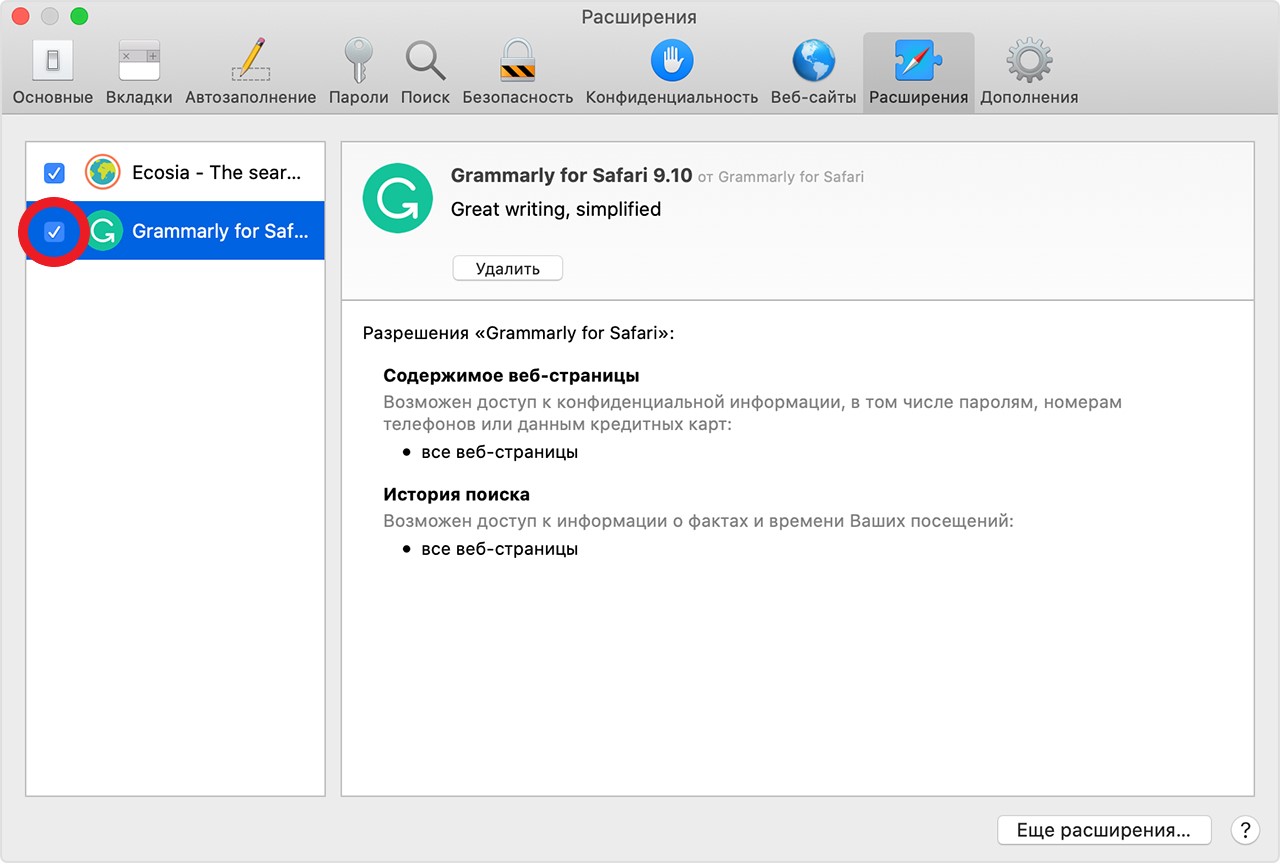Viewport: 1280px width, 864px height.
Task: Click 'все веб-страницы' under Содержимое веб-страницы
Action: click(x=499, y=452)
